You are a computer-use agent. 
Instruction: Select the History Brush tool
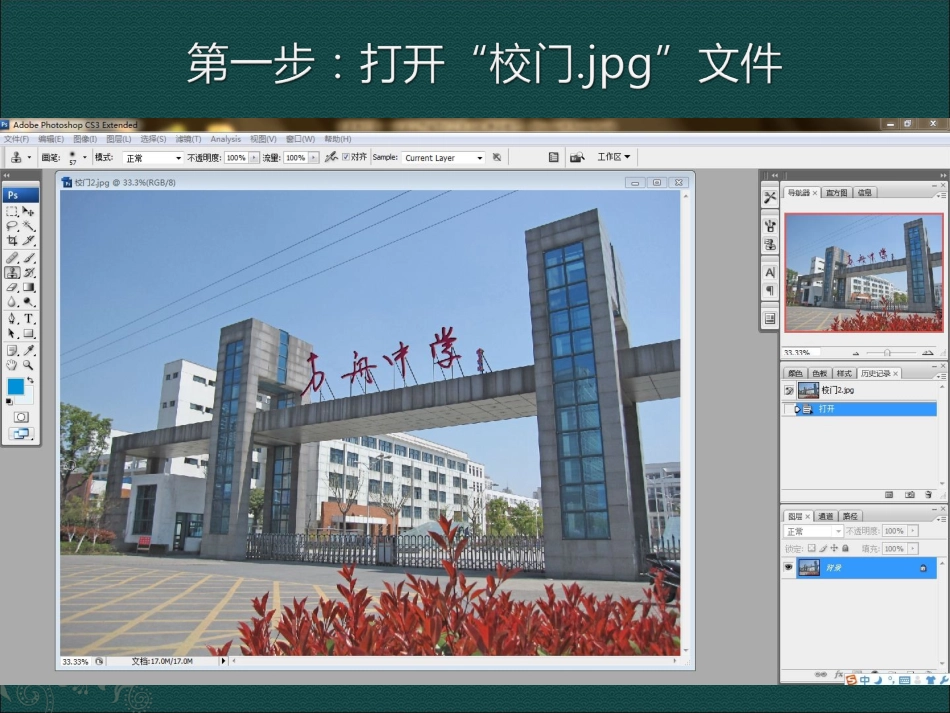(x=28, y=273)
